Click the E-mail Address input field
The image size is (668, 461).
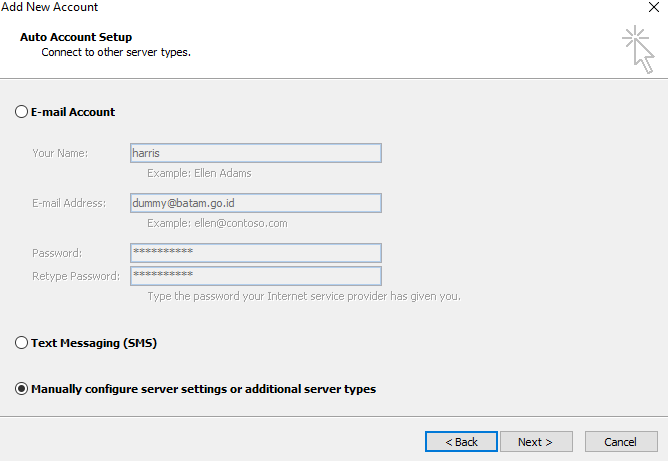255,203
